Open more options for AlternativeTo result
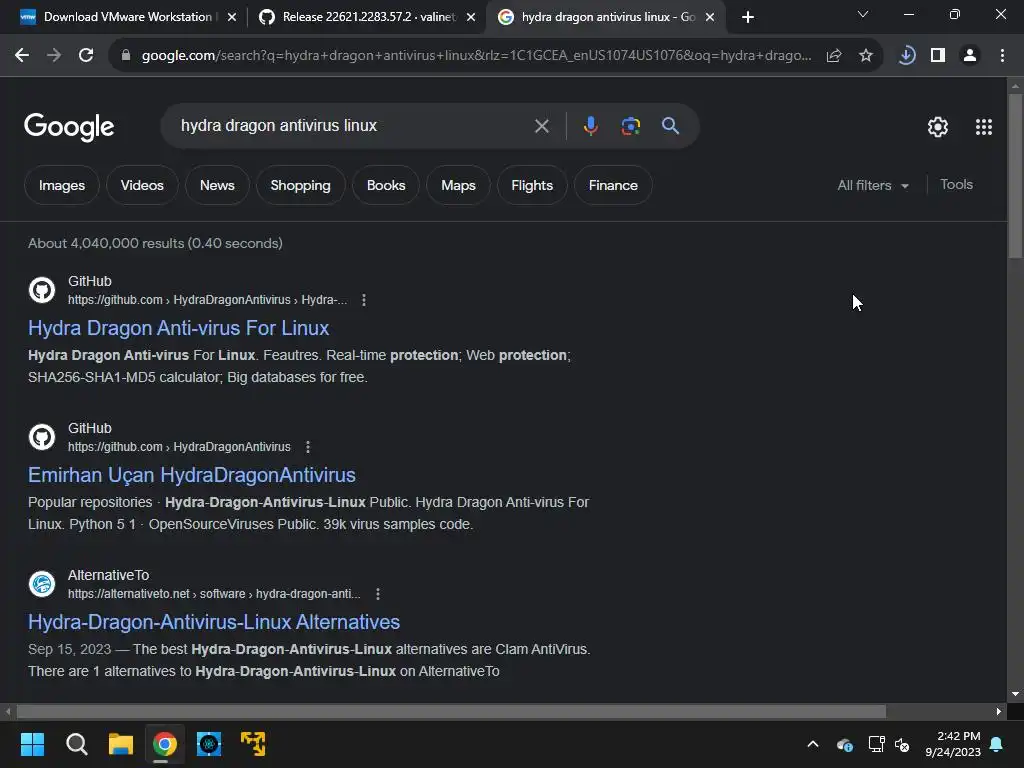This screenshot has height=768, width=1024. [x=377, y=594]
